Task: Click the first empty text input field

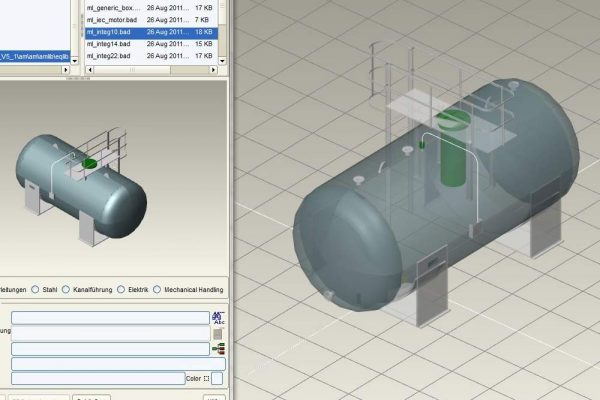Action: [x=110, y=317]
